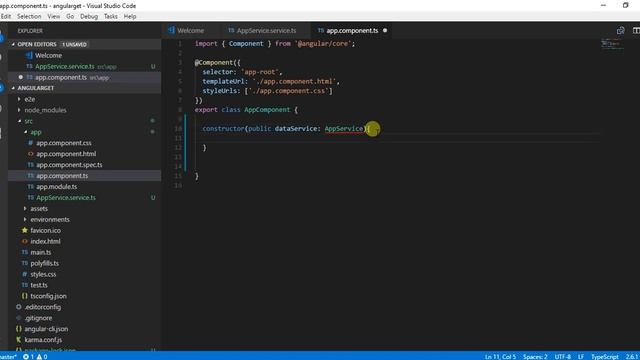Open the Help menu
This screenshot has height=360, width=640.
pos(130,16)
